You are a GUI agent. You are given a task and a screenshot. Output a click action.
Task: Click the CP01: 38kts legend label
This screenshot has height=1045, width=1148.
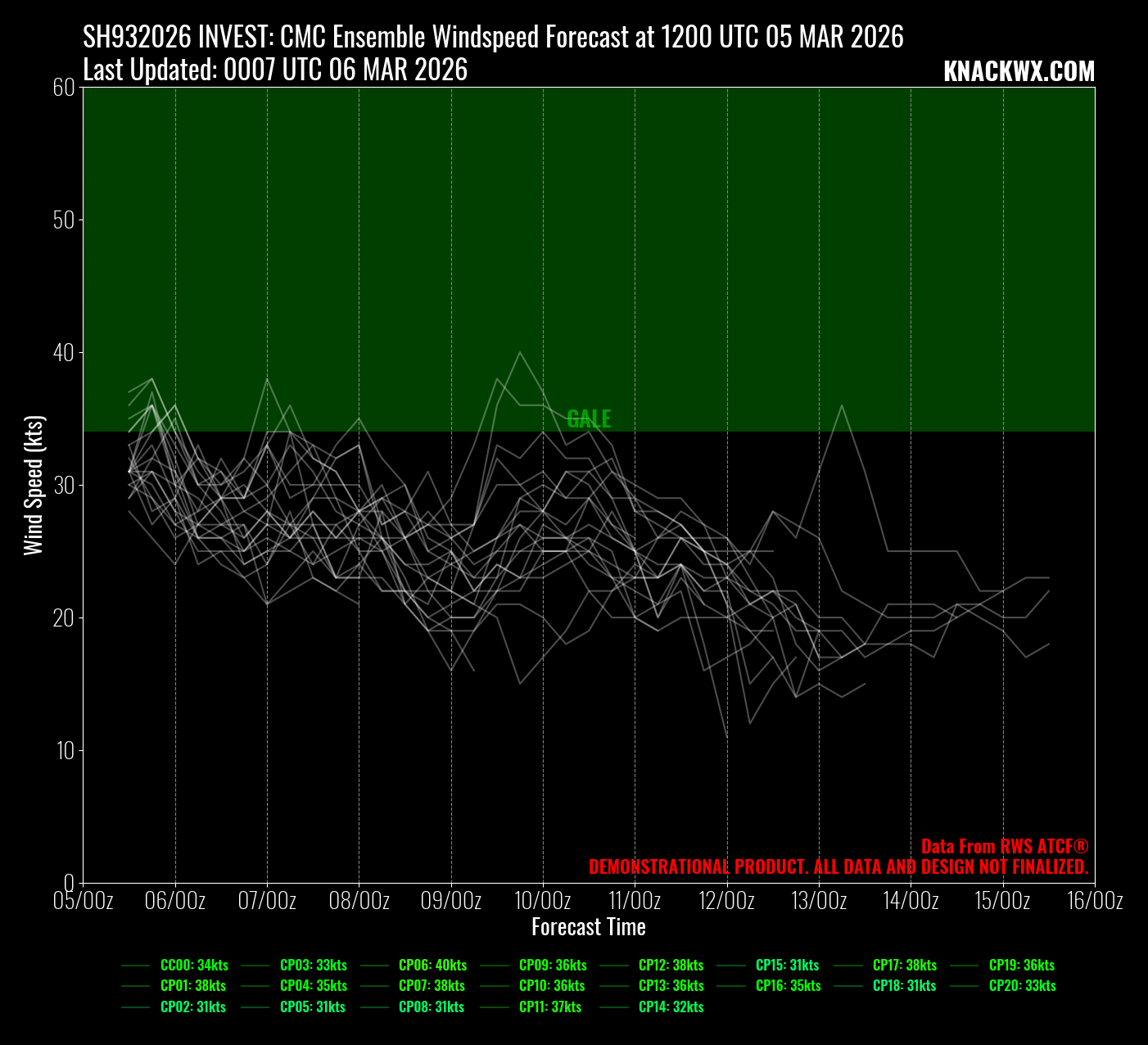pyautogui.click(x=192, y=985)
